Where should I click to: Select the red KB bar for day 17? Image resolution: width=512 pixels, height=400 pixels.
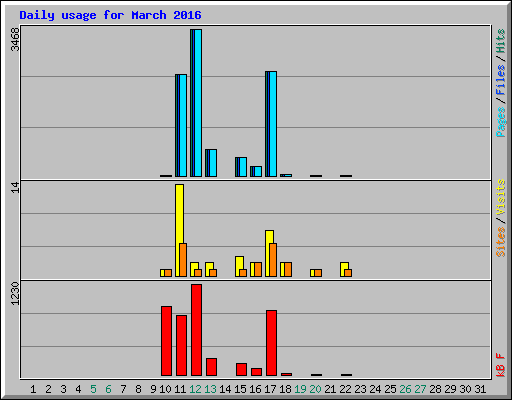pyautogui.click(x=272, y=343)
